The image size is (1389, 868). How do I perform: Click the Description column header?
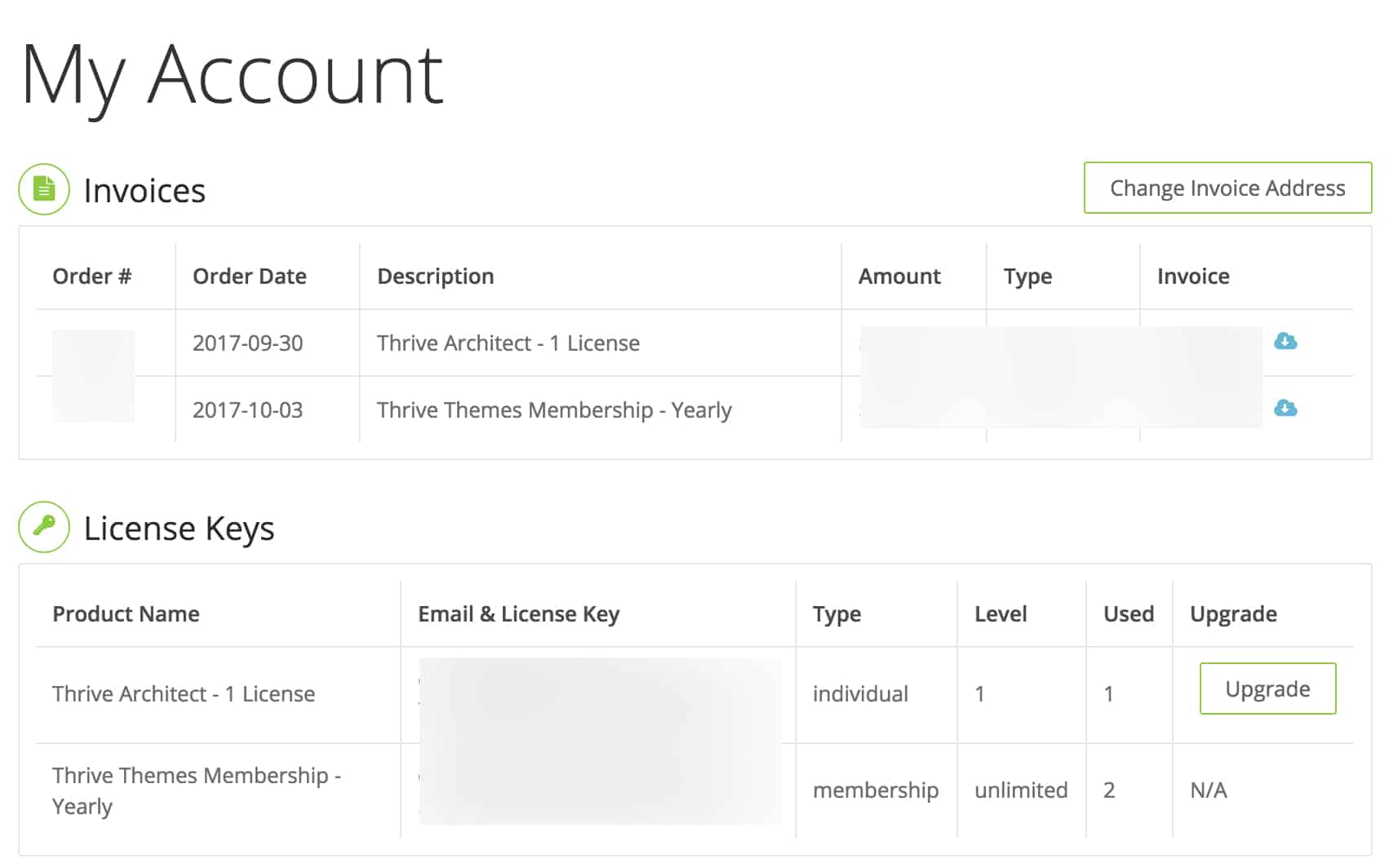click(435, 276)
